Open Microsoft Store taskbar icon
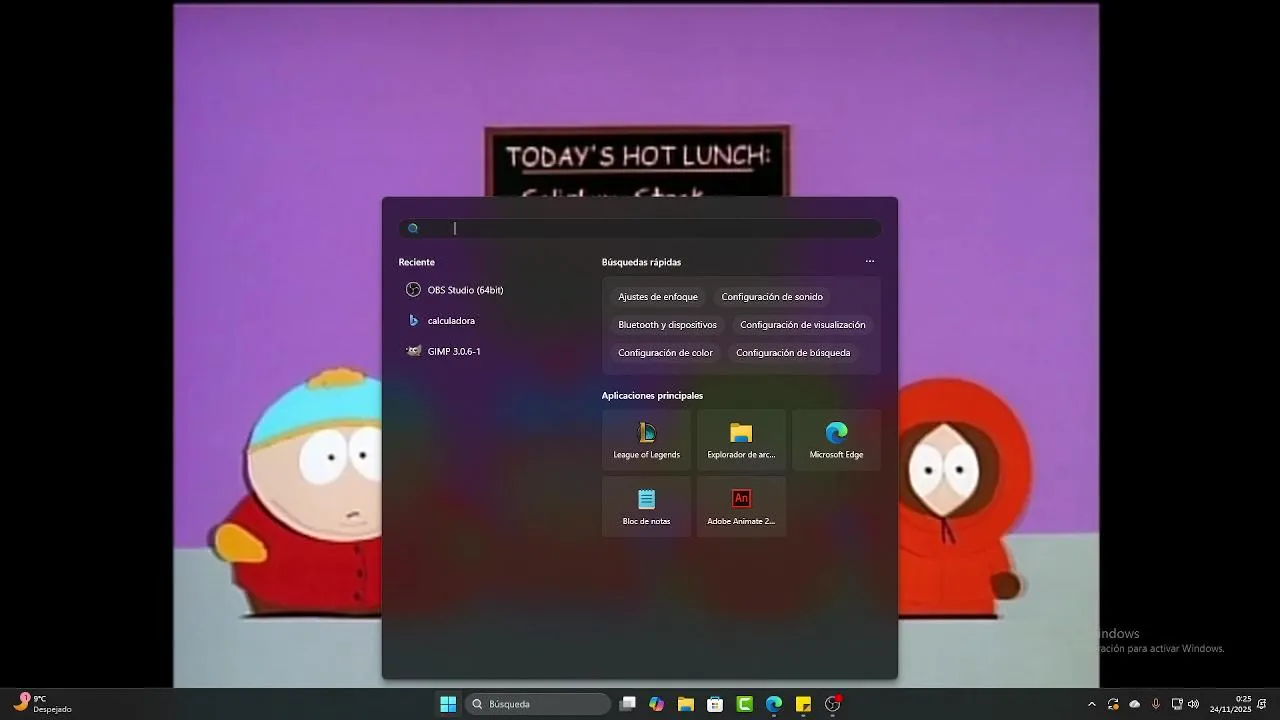 (715, 704)
